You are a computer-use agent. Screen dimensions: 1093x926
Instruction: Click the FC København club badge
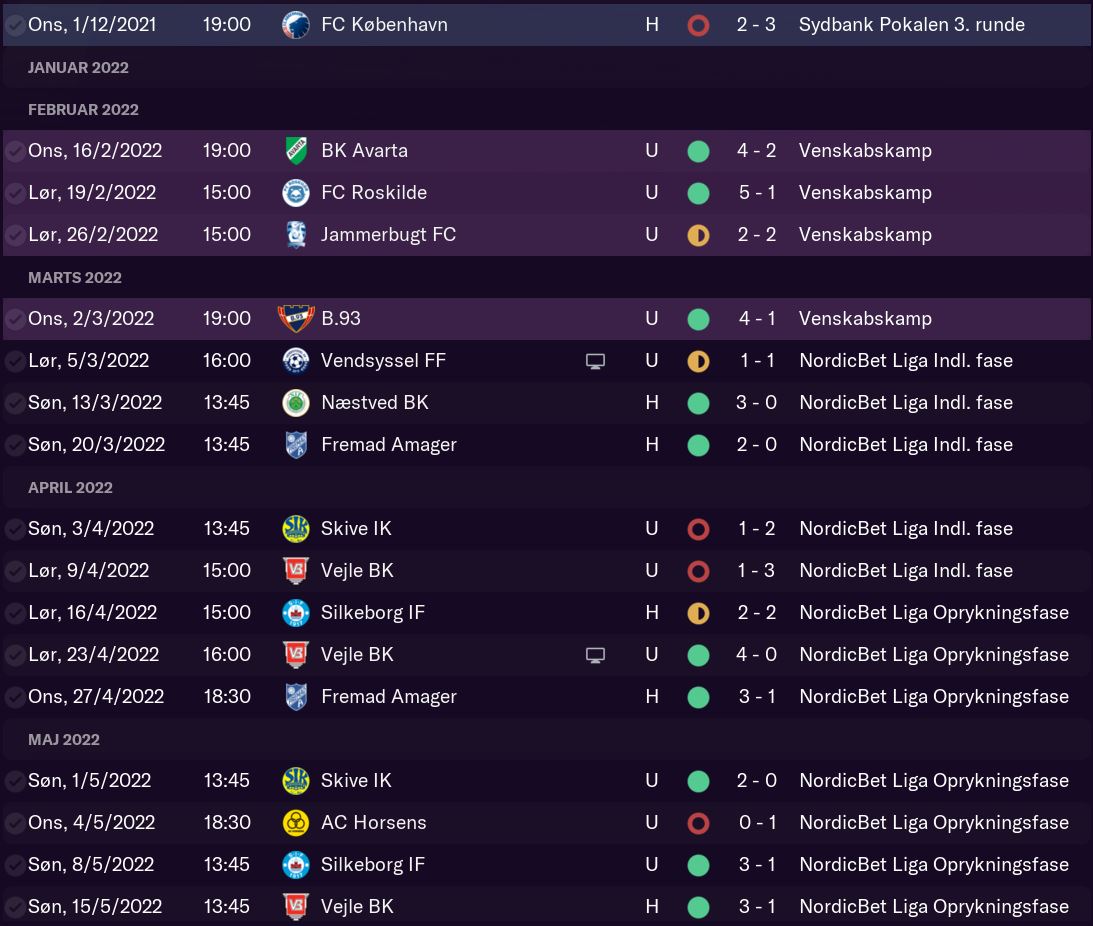pos(296,24)
